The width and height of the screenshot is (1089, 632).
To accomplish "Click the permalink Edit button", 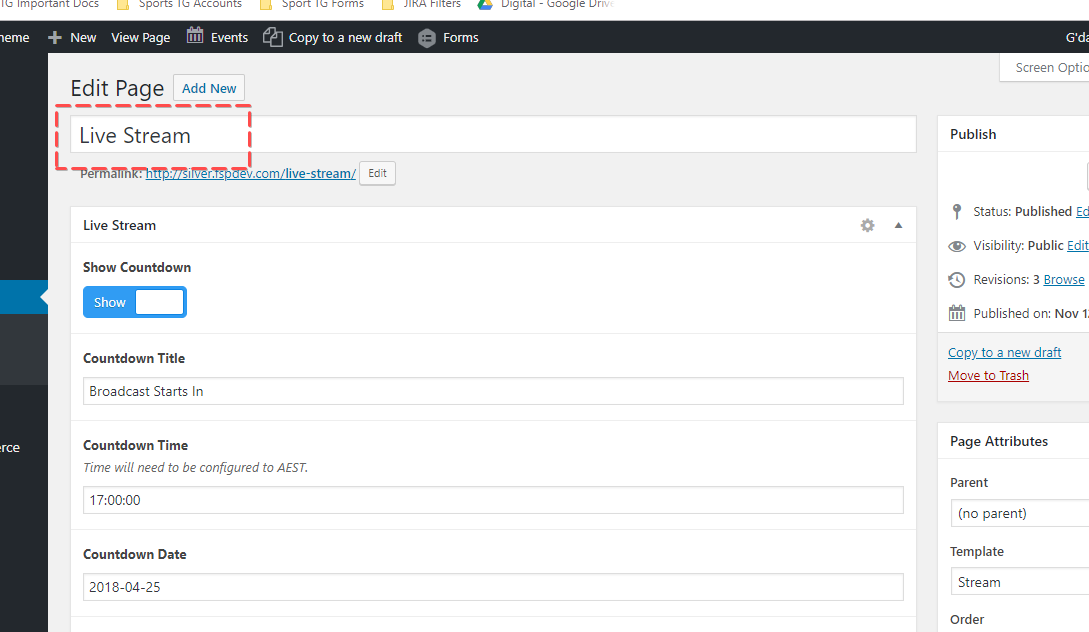I will point(377,174).
